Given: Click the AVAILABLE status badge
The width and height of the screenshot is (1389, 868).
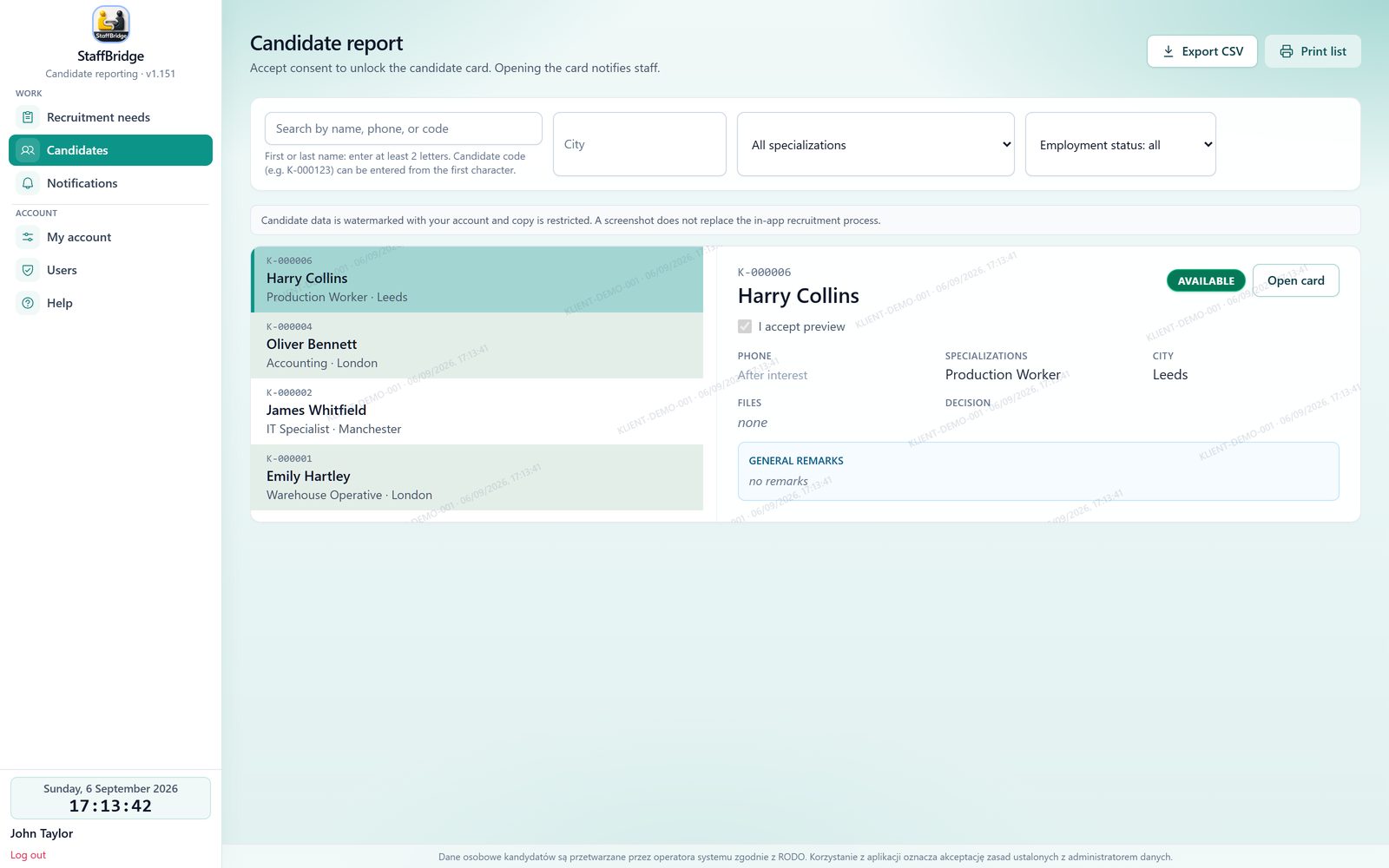Looking at the screenshot, I should pyautogui.click(x=1206, y=280).
